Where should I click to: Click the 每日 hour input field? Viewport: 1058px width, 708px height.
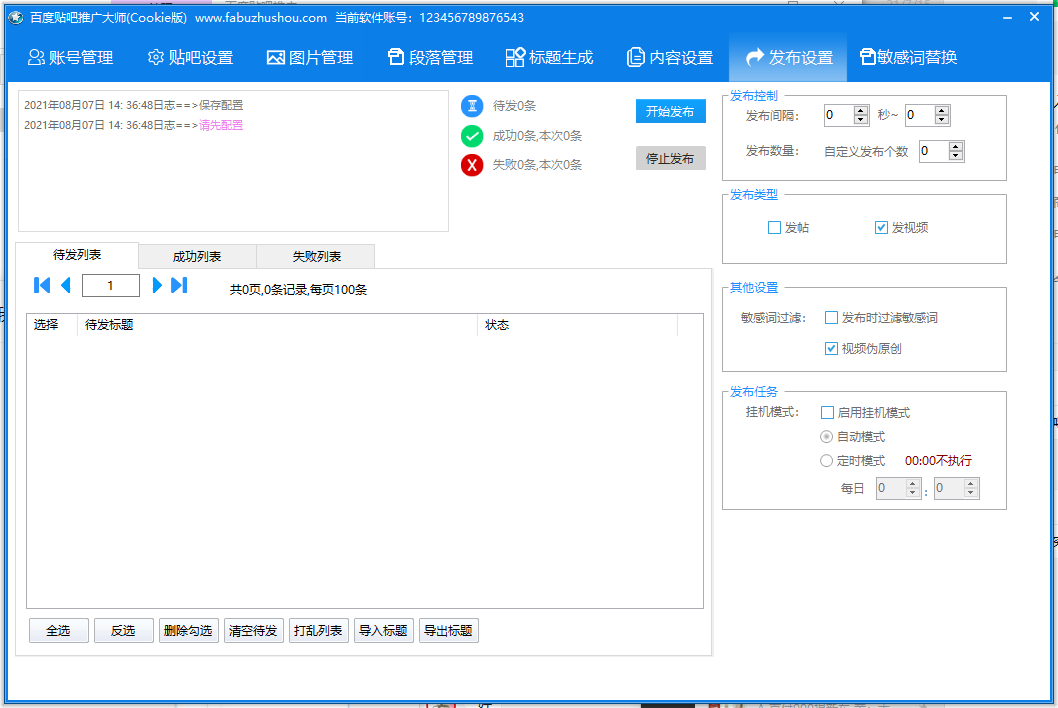[x=891, y=488]
